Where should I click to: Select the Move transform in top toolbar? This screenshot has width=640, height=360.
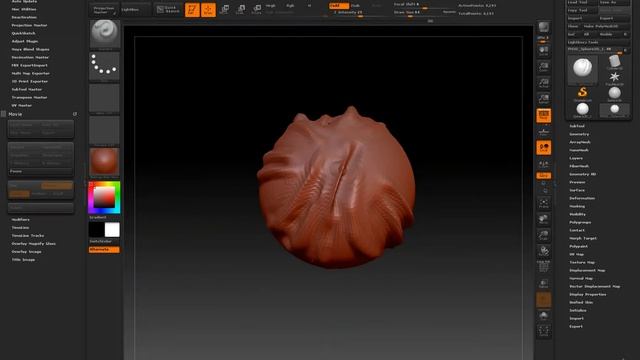click(x=224, y=10)
